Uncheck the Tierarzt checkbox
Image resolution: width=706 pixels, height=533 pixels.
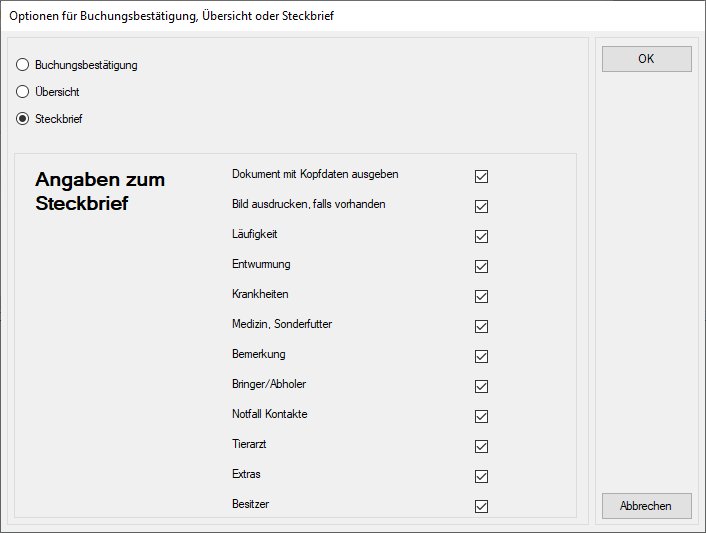[481, 446]
